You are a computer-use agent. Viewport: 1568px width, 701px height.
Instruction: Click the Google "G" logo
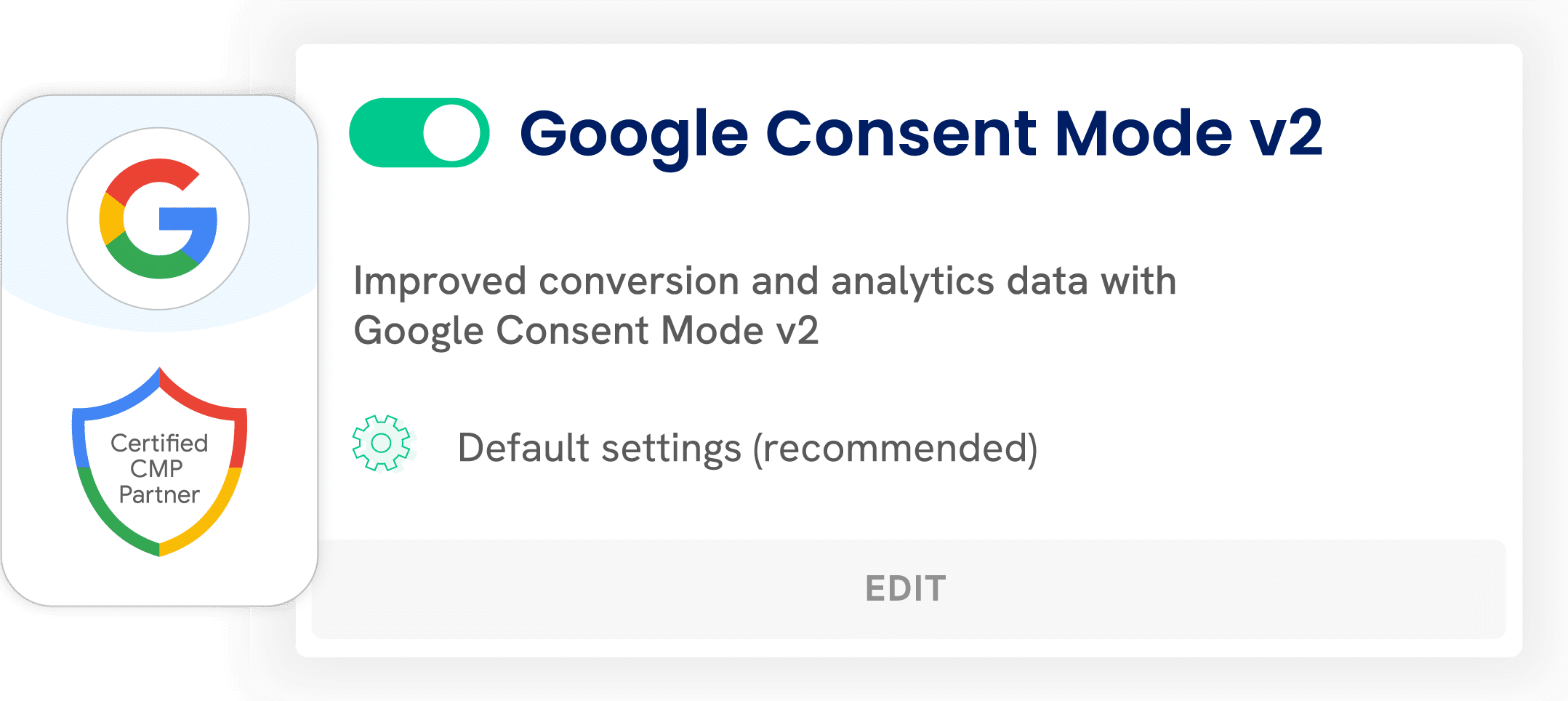click(x=158, y=218)
